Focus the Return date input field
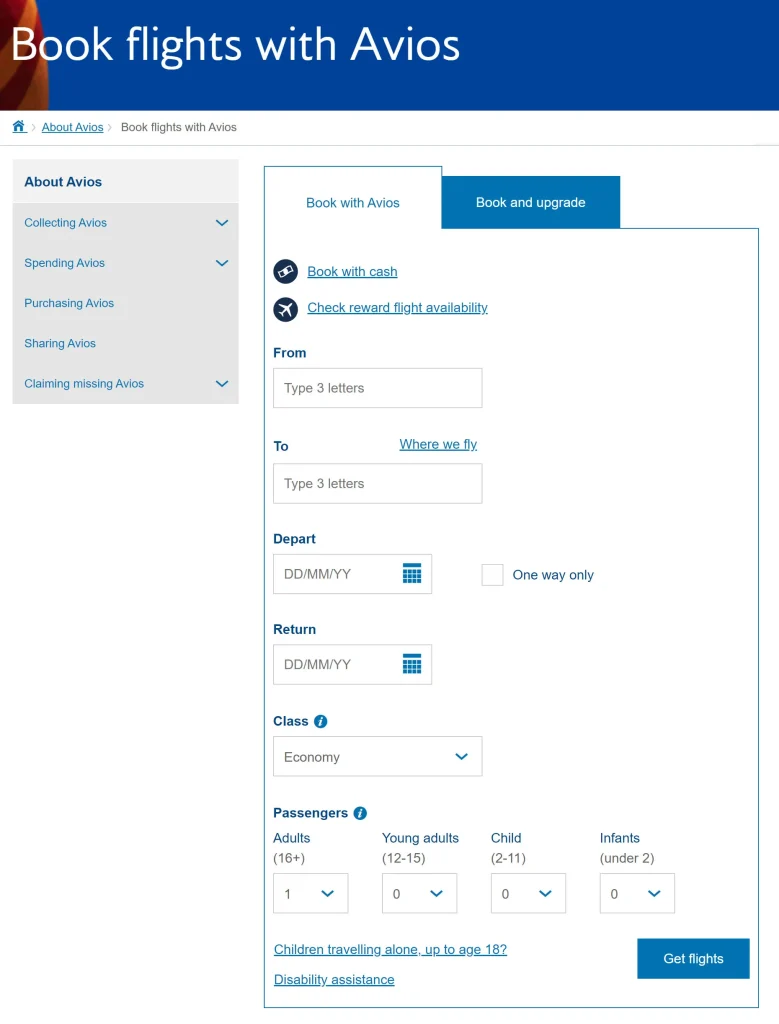 coord(353,664)
